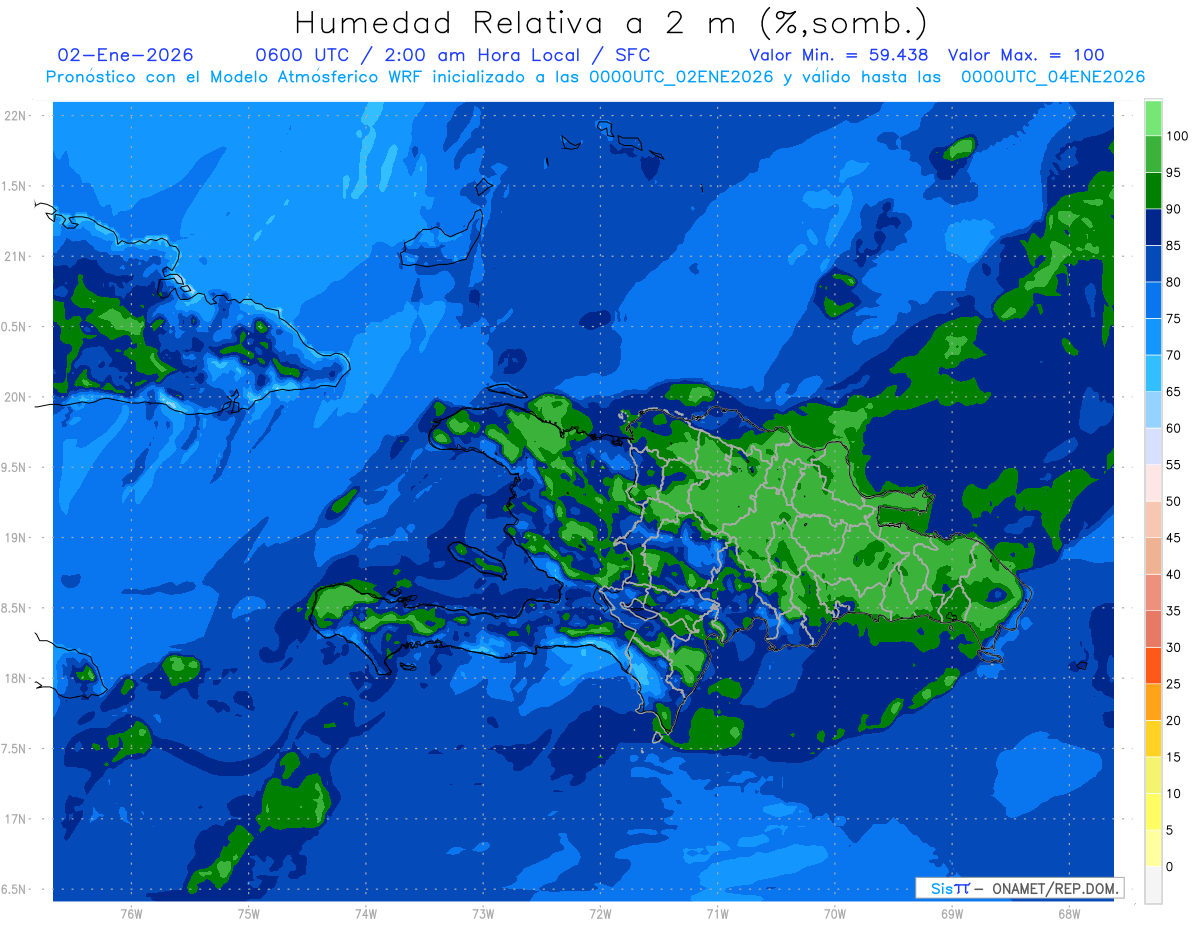Click the color scale label '60'
1200x927 pixels.
[1173, 428]
